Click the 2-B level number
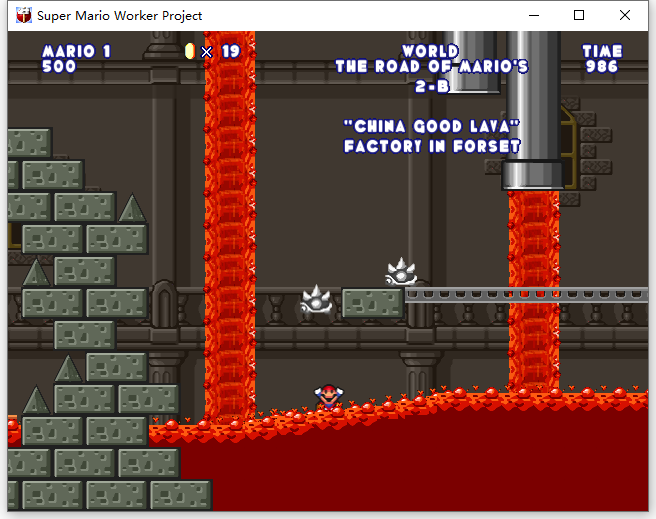The image size is (656, 519). point(432,87)
